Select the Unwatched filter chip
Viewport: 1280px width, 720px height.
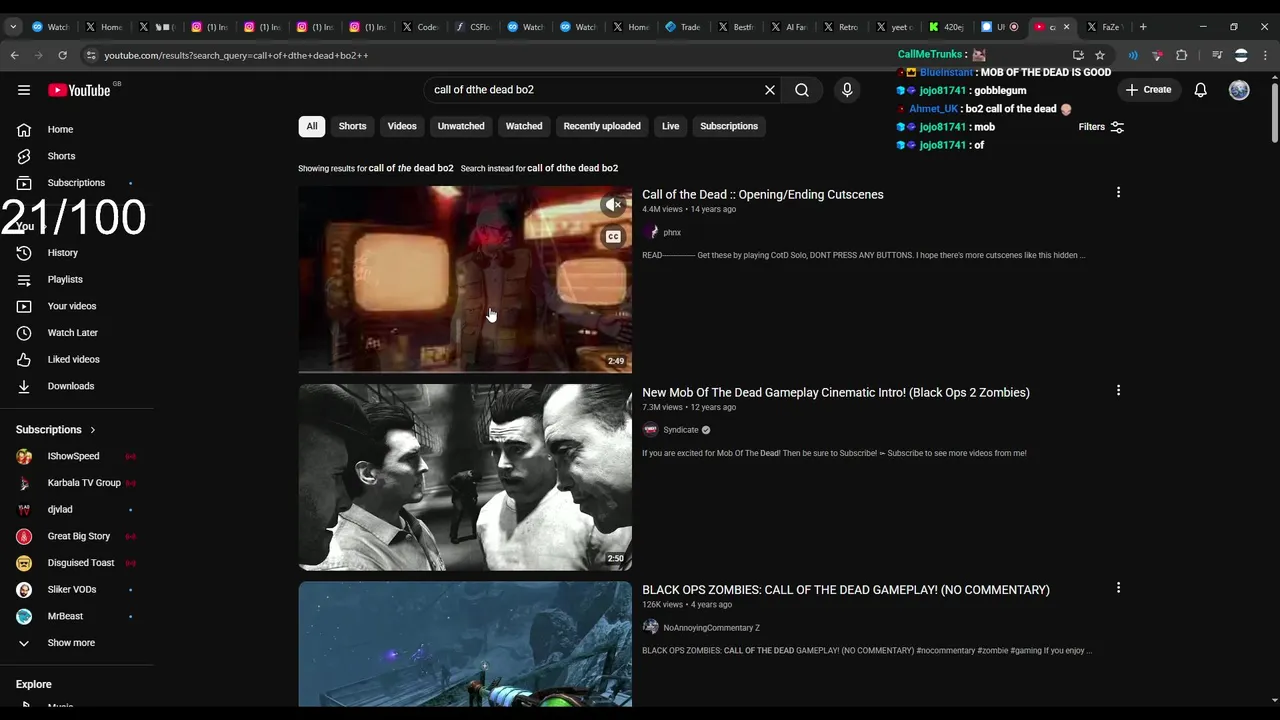tap(461, 126)
